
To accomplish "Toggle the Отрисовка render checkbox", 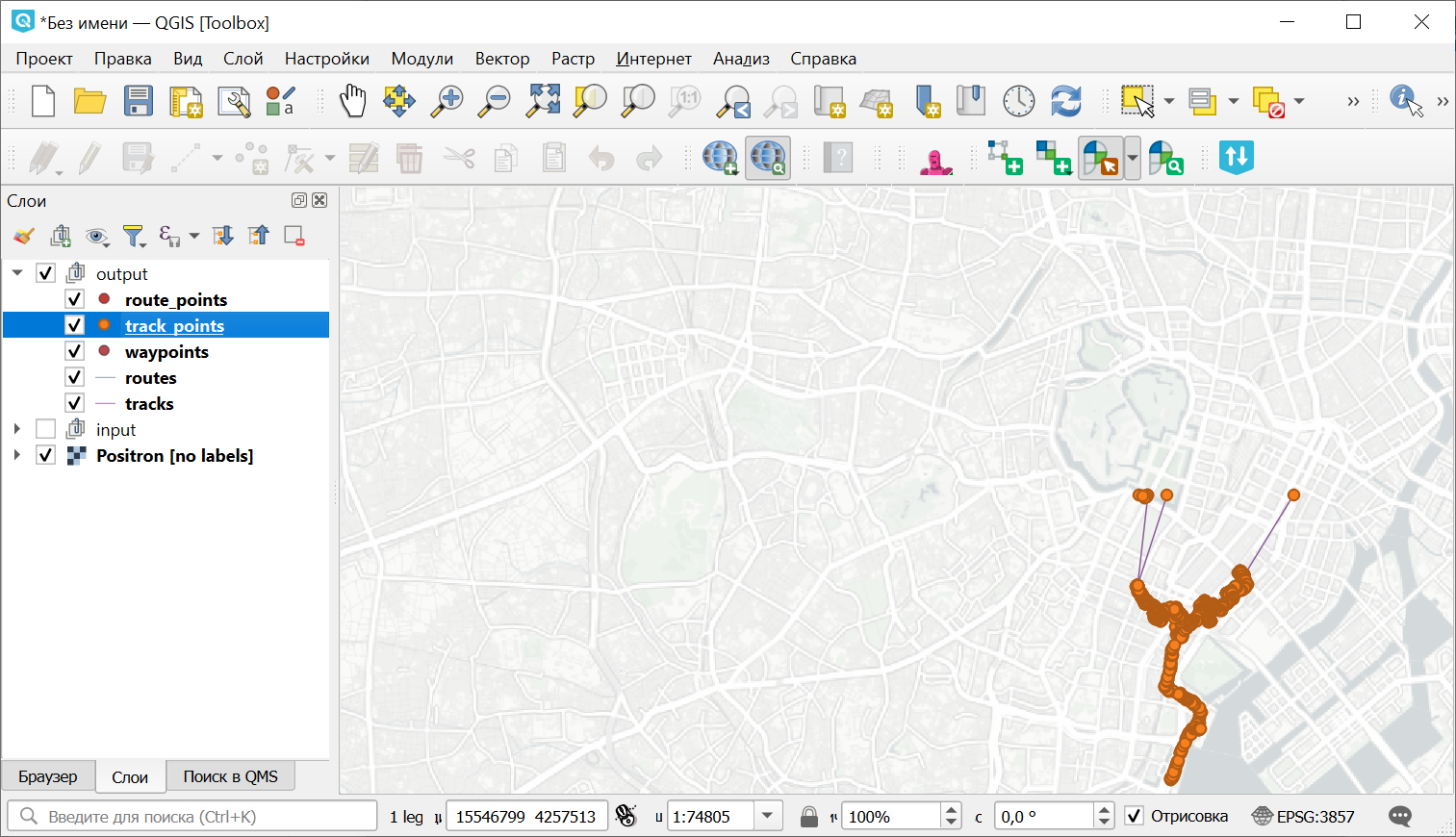I will (1135, 817).
